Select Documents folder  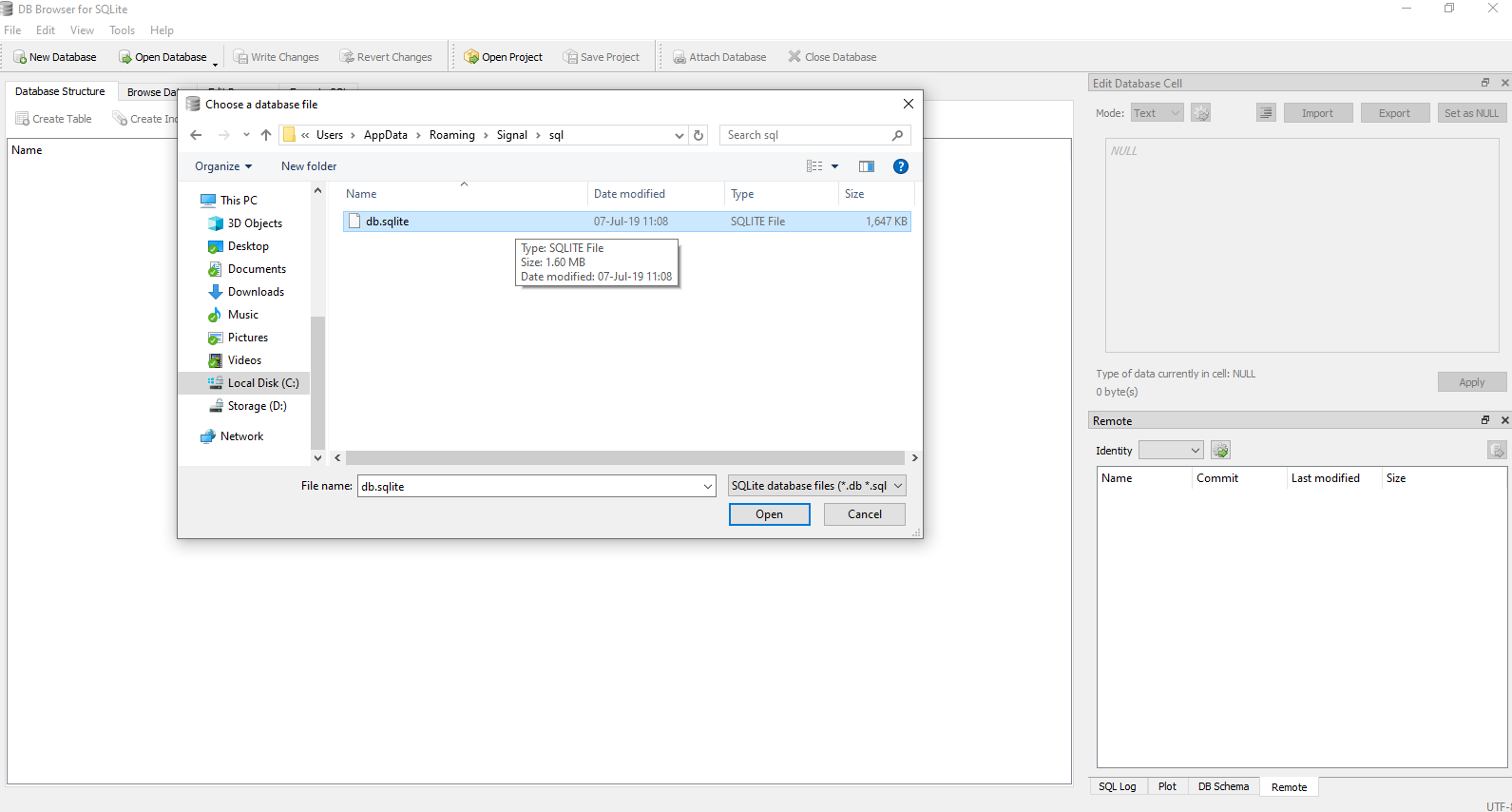257,269
